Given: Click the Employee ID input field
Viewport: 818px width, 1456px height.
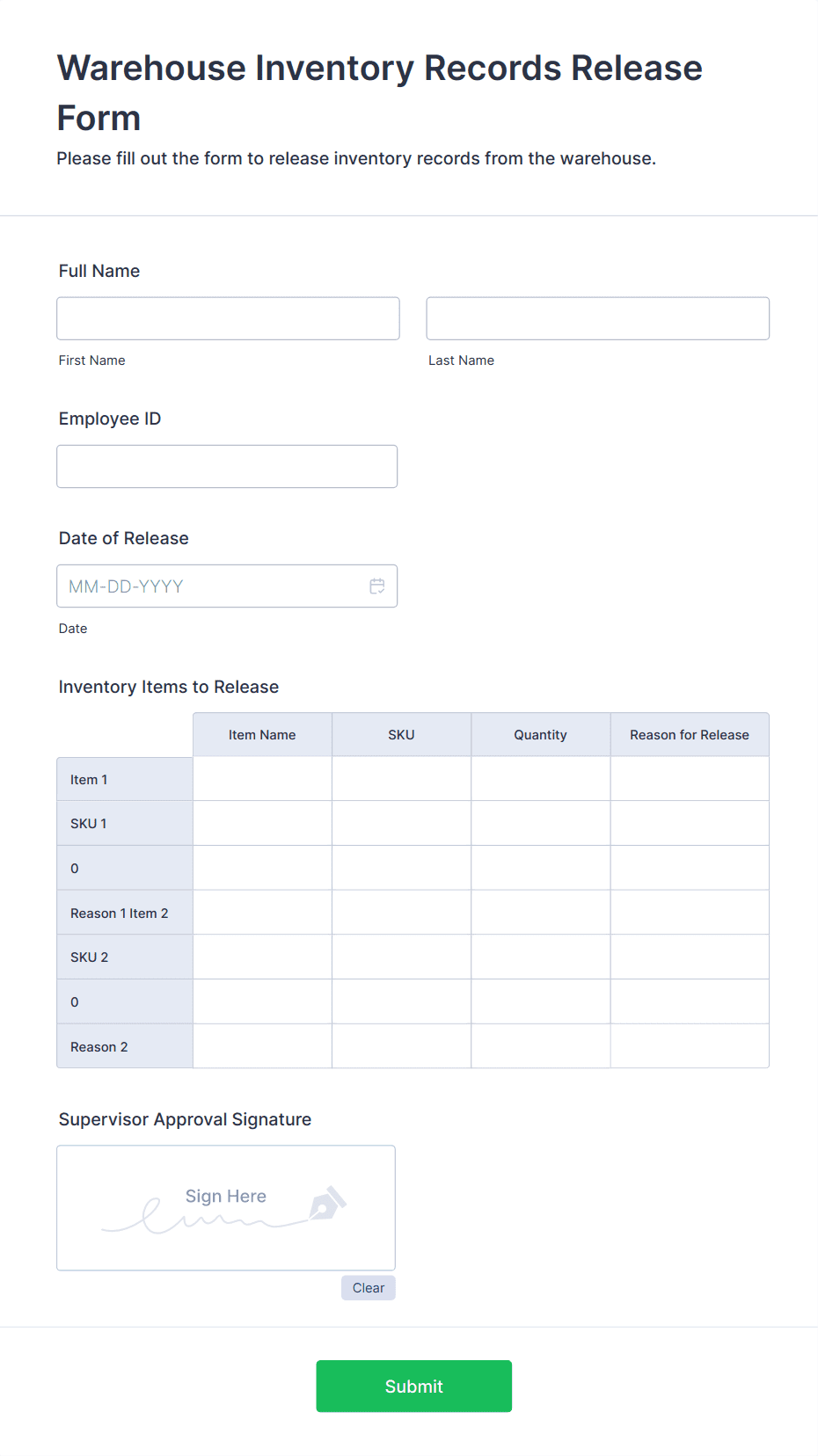Looking at the screenshot, I should click(x=226, y=466).
